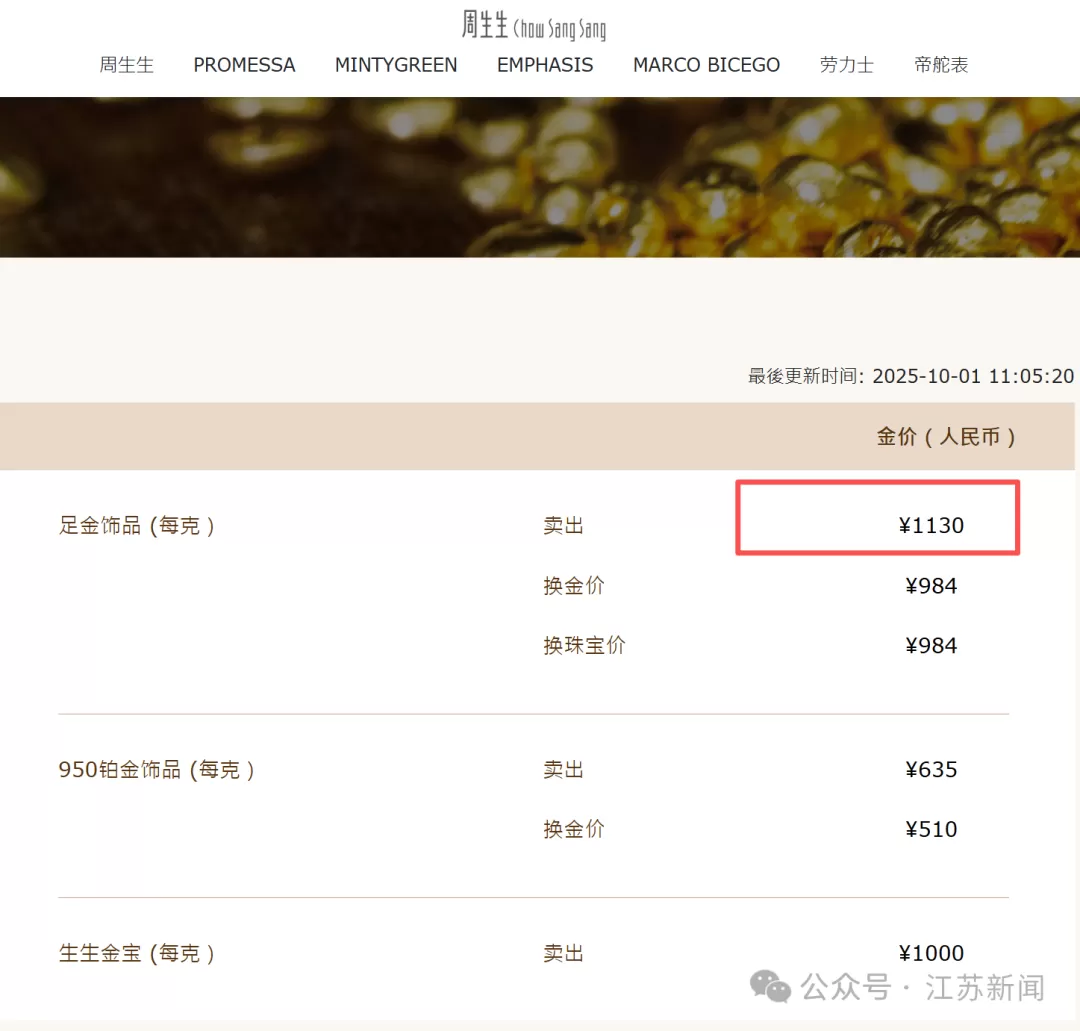The width and height of the screenshot is (1080, 1031).
Task: Click the highlighted ¥1130 price box
Action: click(x=877, y=518)
